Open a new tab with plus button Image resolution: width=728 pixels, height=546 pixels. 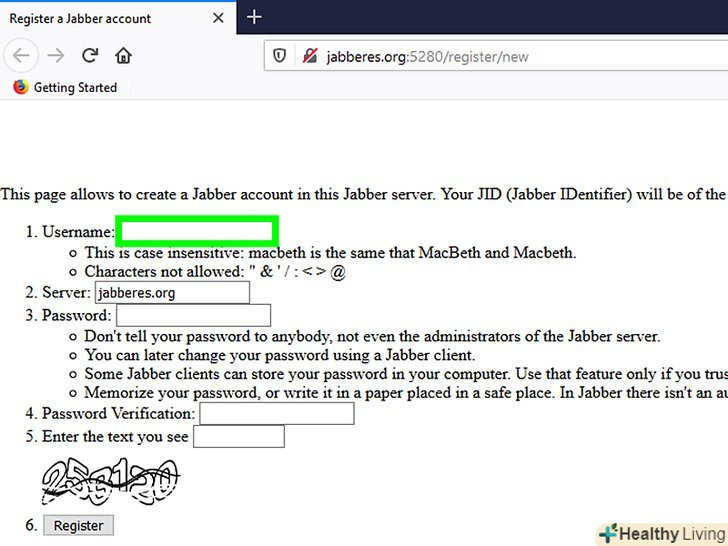(254, 17)
